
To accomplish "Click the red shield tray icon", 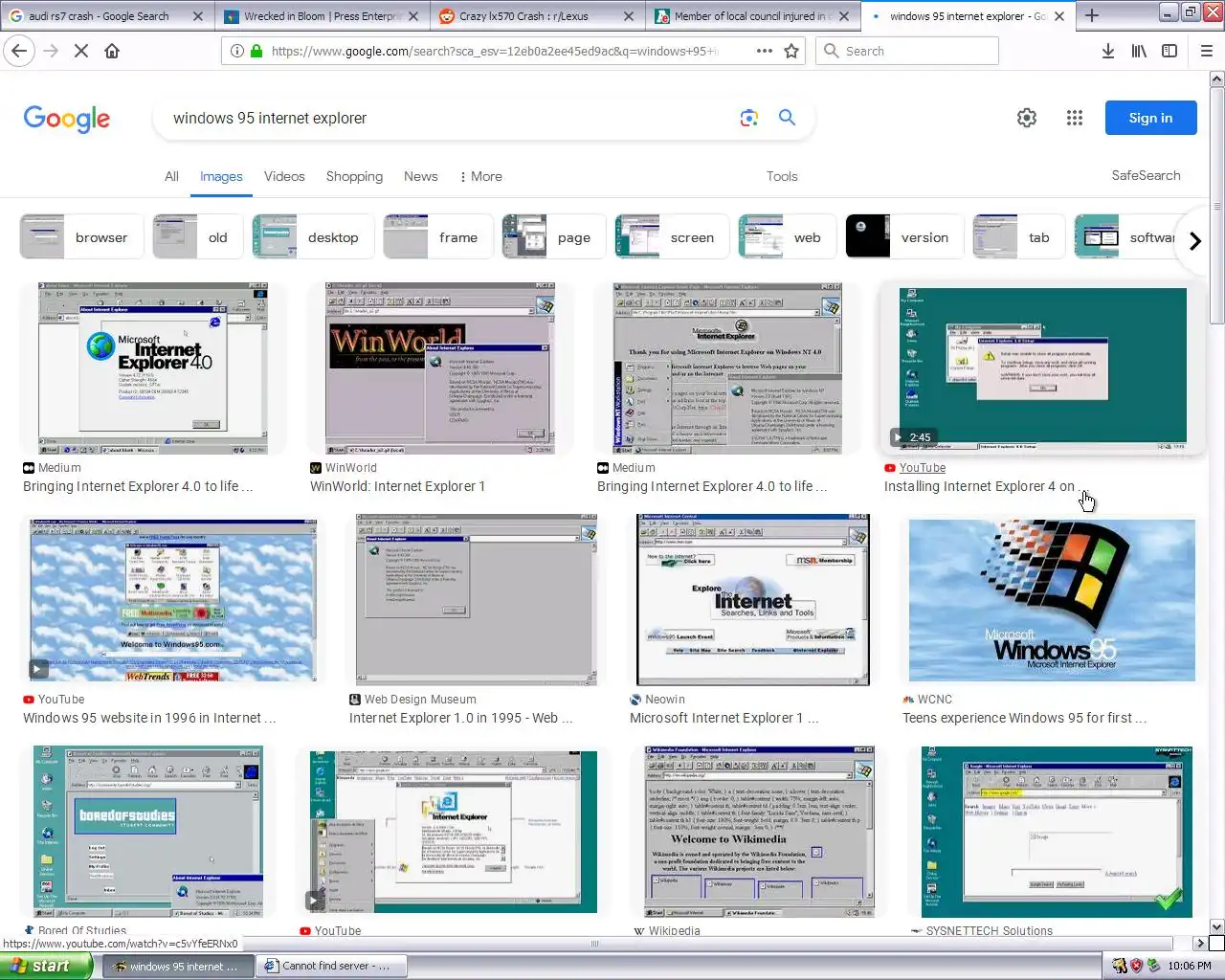I will pos(1136,966).
